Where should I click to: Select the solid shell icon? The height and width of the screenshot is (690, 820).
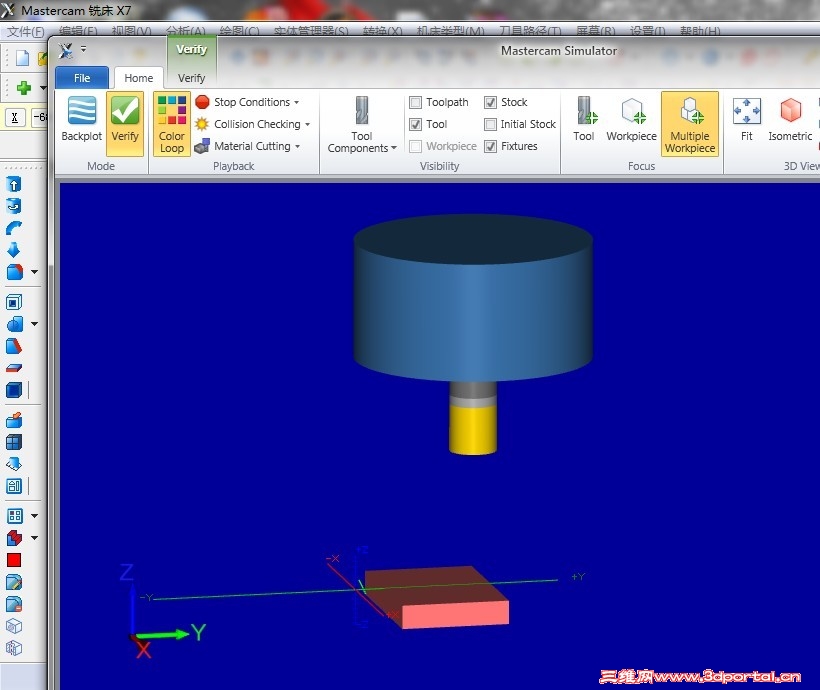[14, 302]
